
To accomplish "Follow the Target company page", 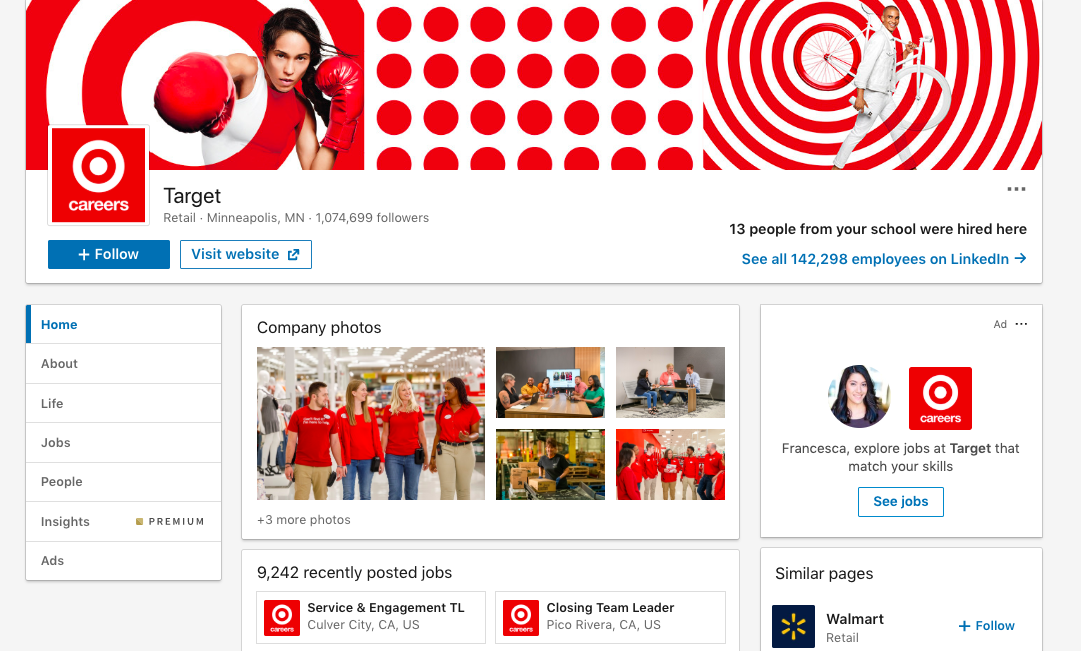I will pos(109,254).
